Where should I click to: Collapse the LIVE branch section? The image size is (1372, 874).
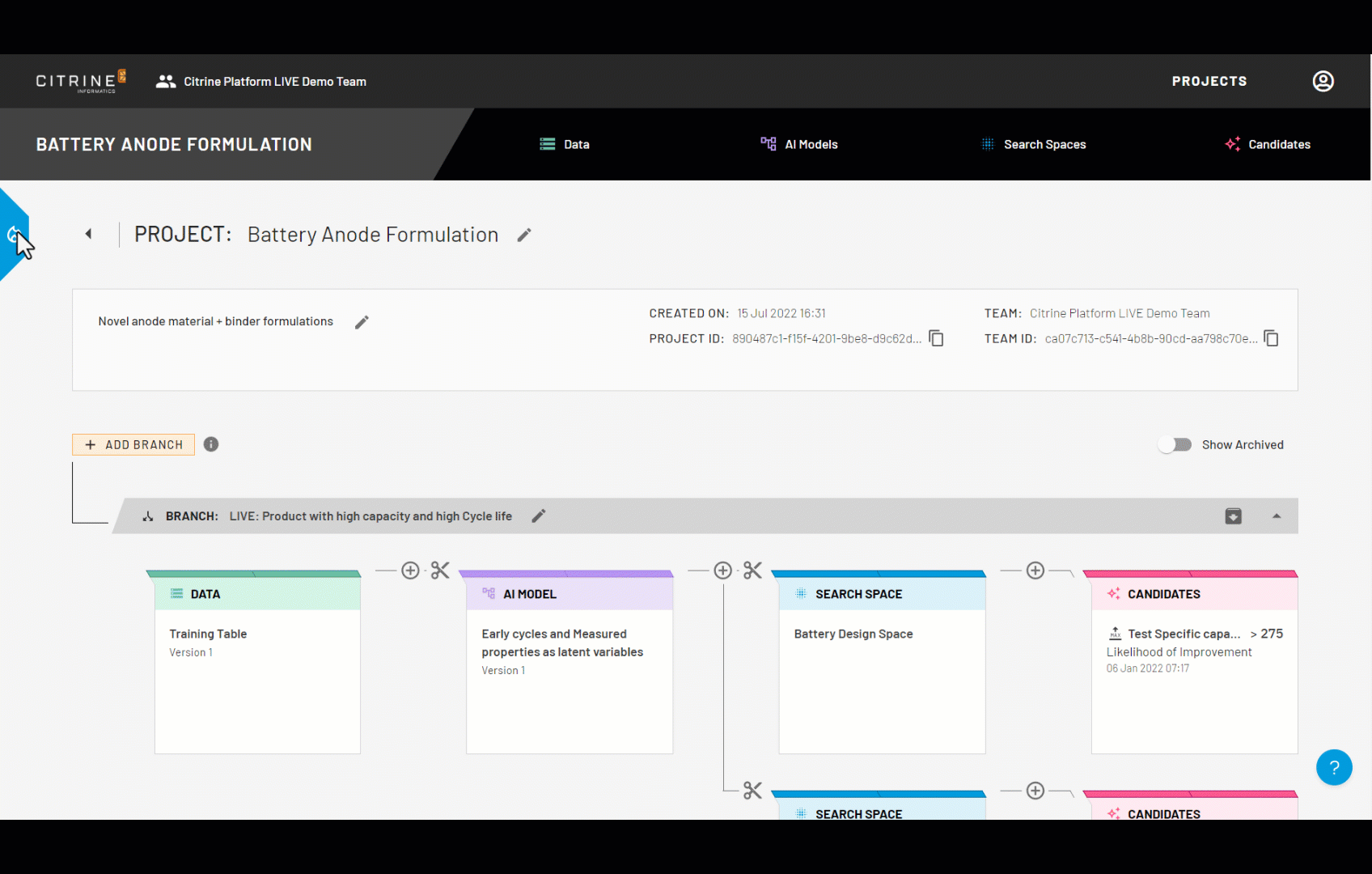tap(1277, 516)
